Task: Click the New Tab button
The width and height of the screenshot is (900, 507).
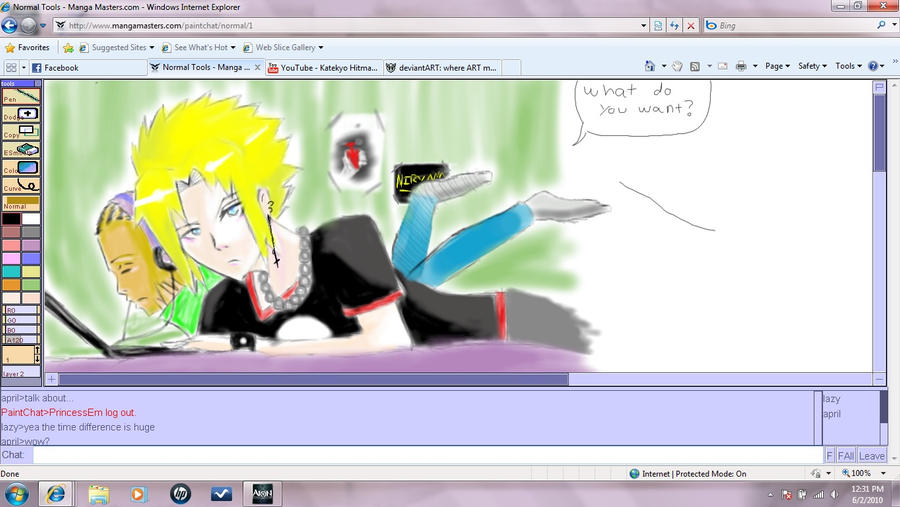Action: 511,68
